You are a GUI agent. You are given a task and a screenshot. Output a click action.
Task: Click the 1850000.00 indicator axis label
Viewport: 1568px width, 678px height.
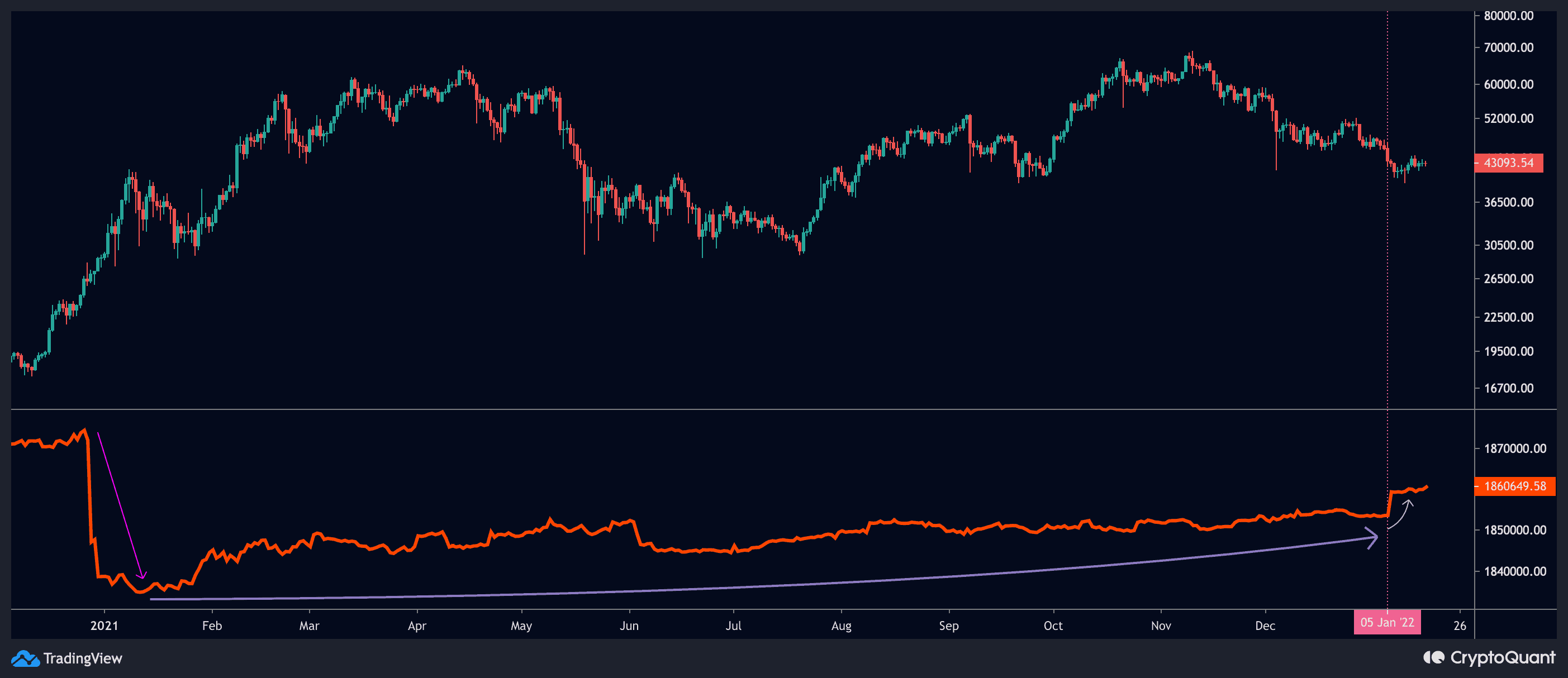1514,530
